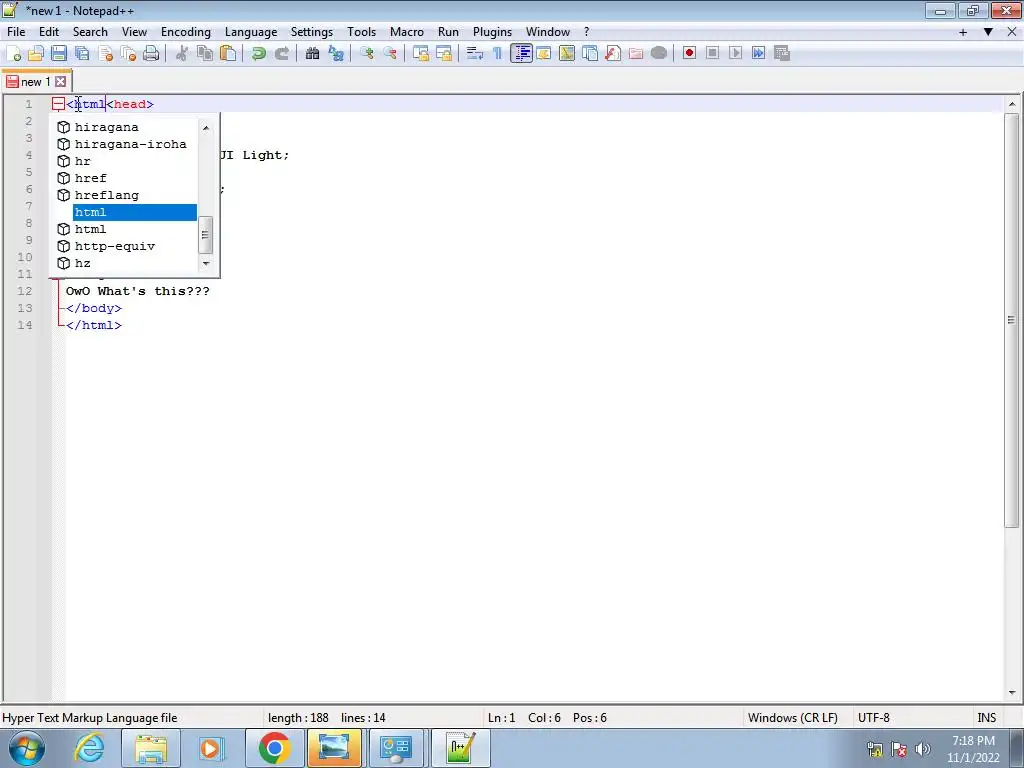Click the Redo toolbar icon
1024x768 pixels.
(x=281, y=54)
